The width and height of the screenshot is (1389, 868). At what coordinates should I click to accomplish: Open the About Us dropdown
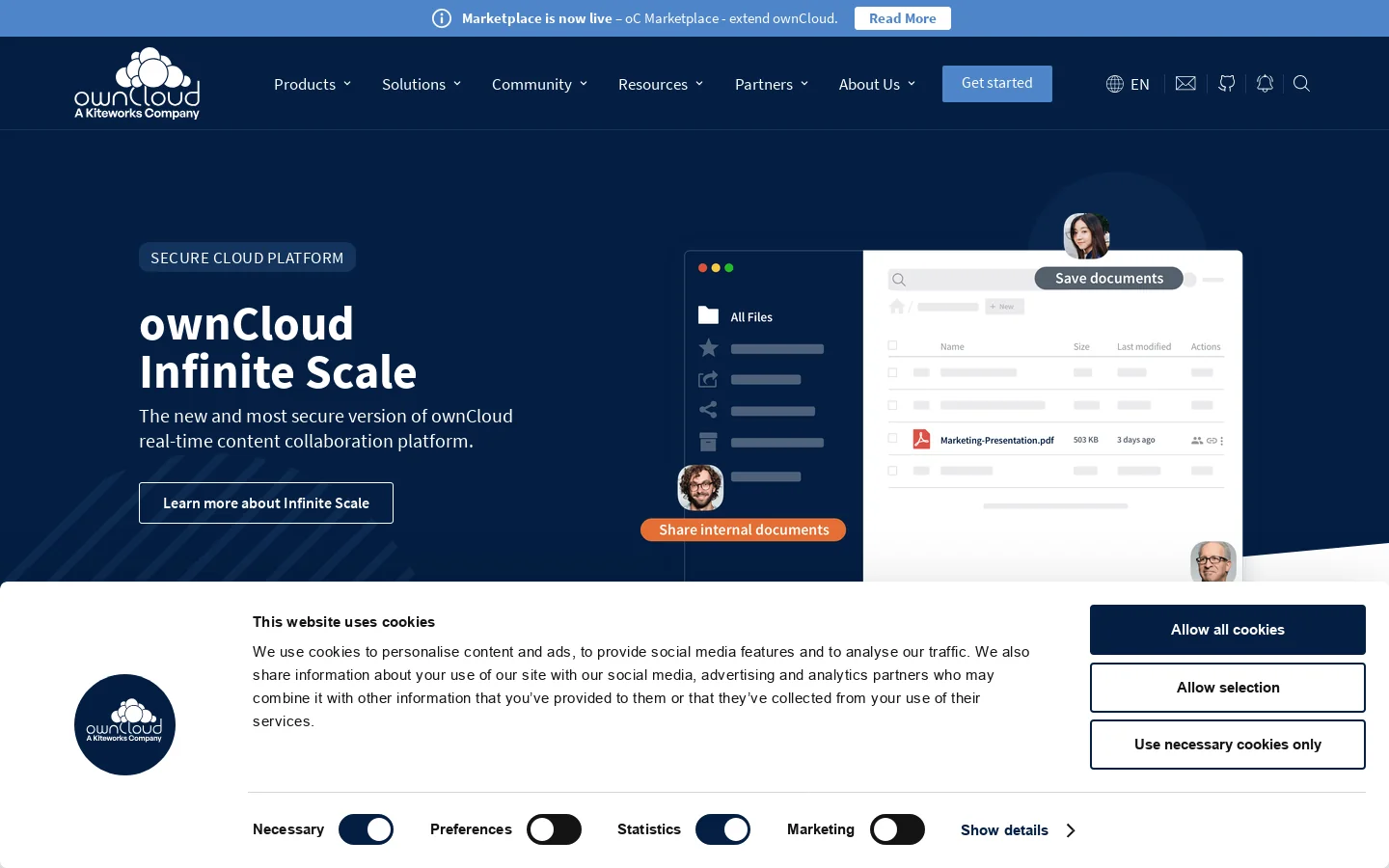[877, 85]
